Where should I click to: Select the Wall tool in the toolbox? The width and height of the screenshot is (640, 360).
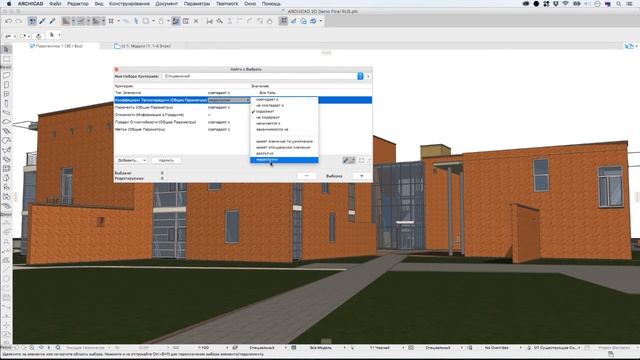pos(6,75)
